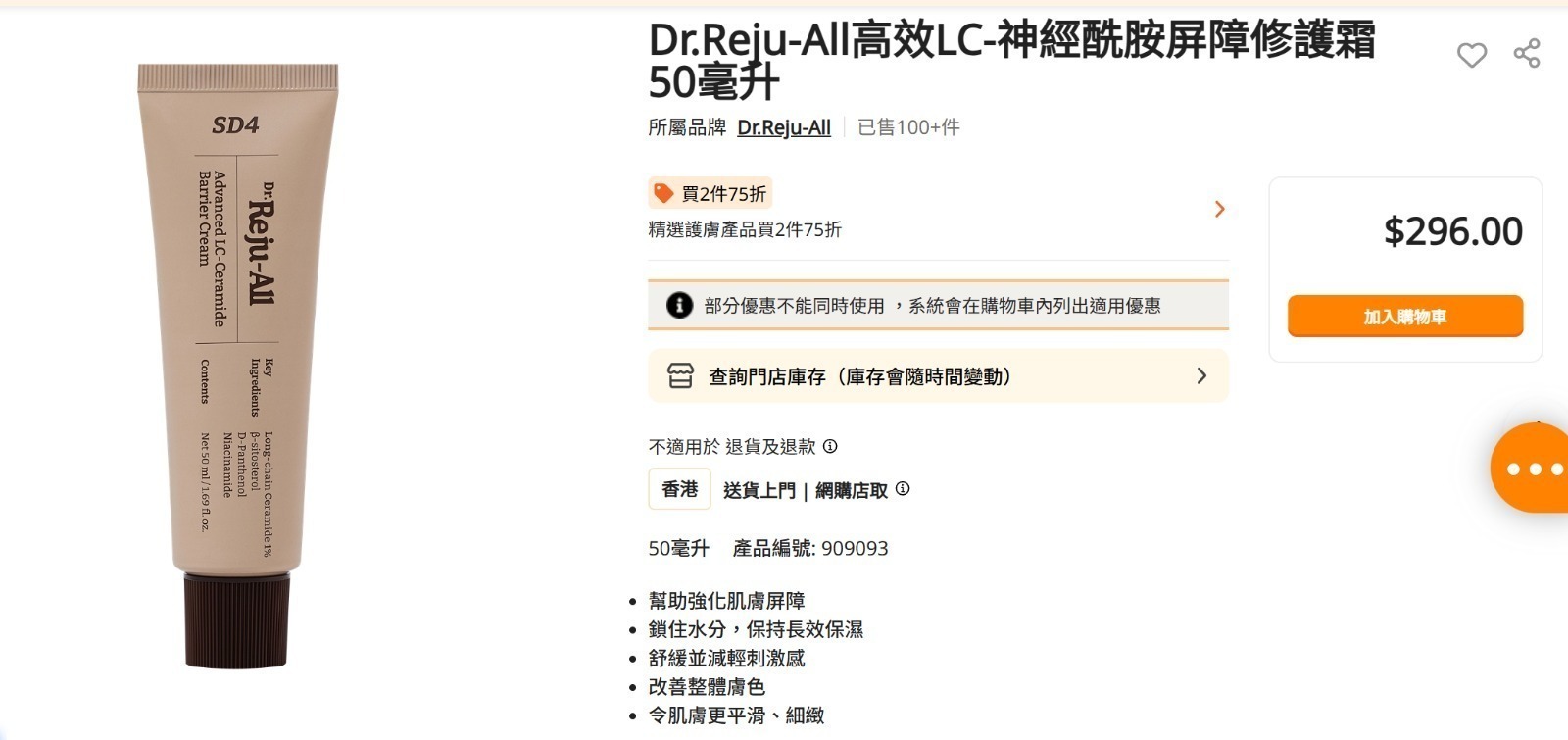Expand store stock lookup chevron
The width and height of the screenshot is (1568, 740).
[1202, 376]
